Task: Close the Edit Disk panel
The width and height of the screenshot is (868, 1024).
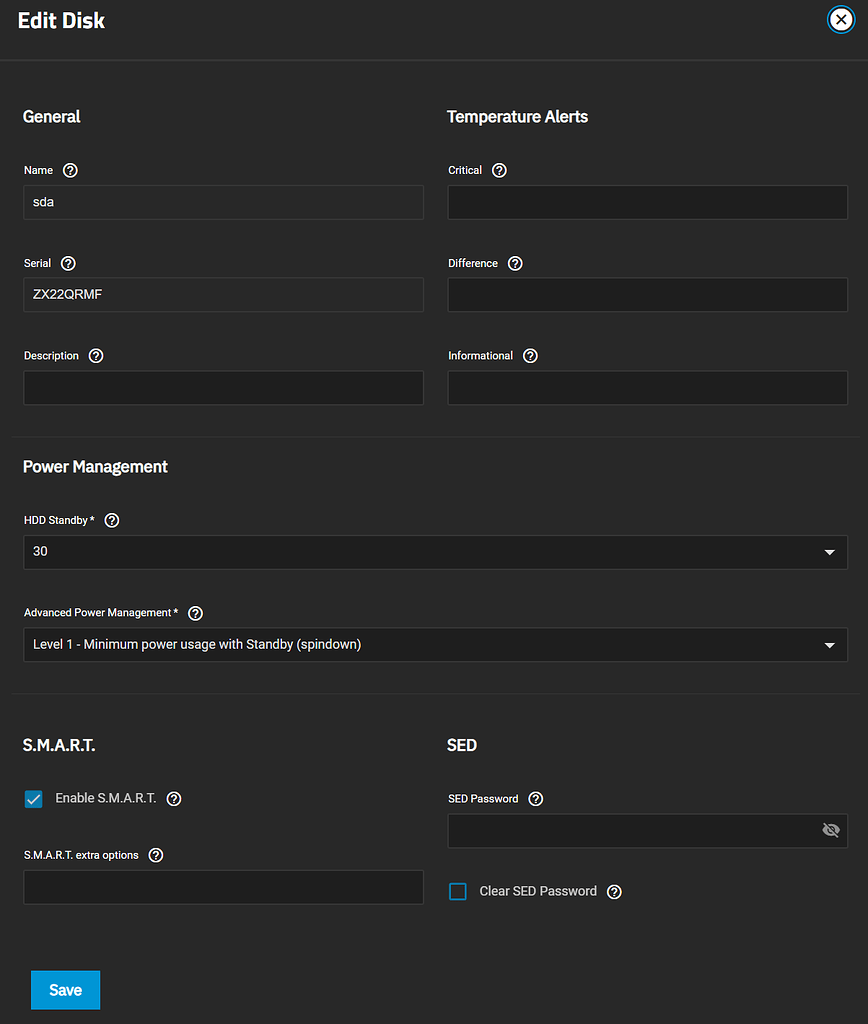Action: point(841,20)
